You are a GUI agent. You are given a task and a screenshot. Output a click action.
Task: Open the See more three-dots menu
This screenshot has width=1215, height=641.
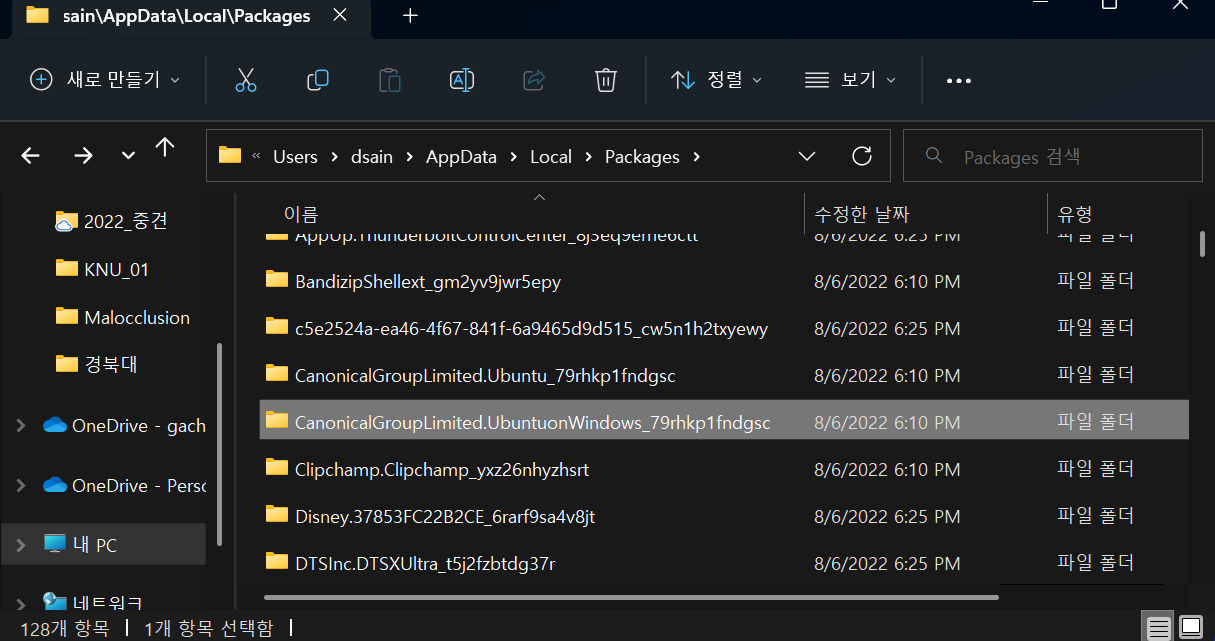point(959,81)
